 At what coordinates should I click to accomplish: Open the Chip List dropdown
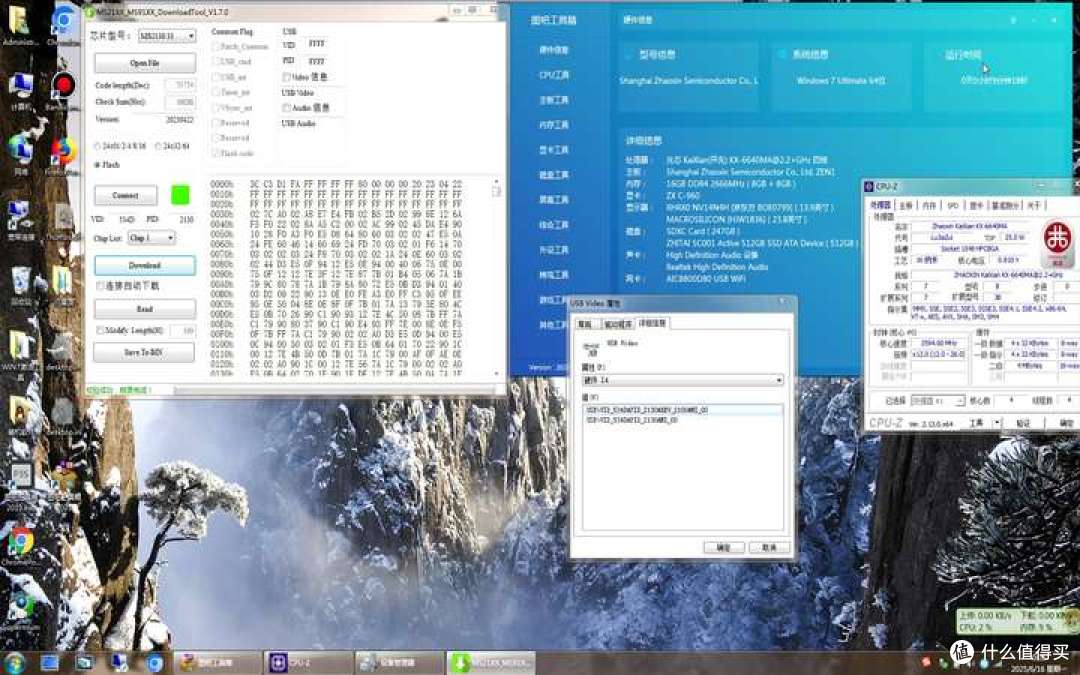click(152, 238)
